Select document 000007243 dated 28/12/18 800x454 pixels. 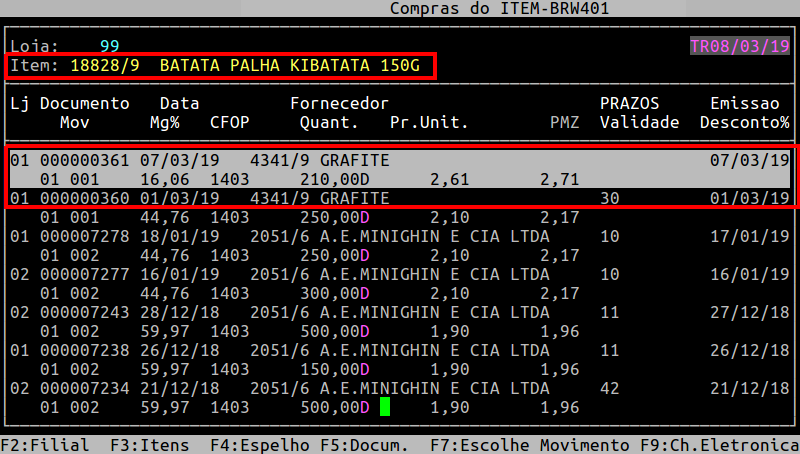click(x=84, y=312)
